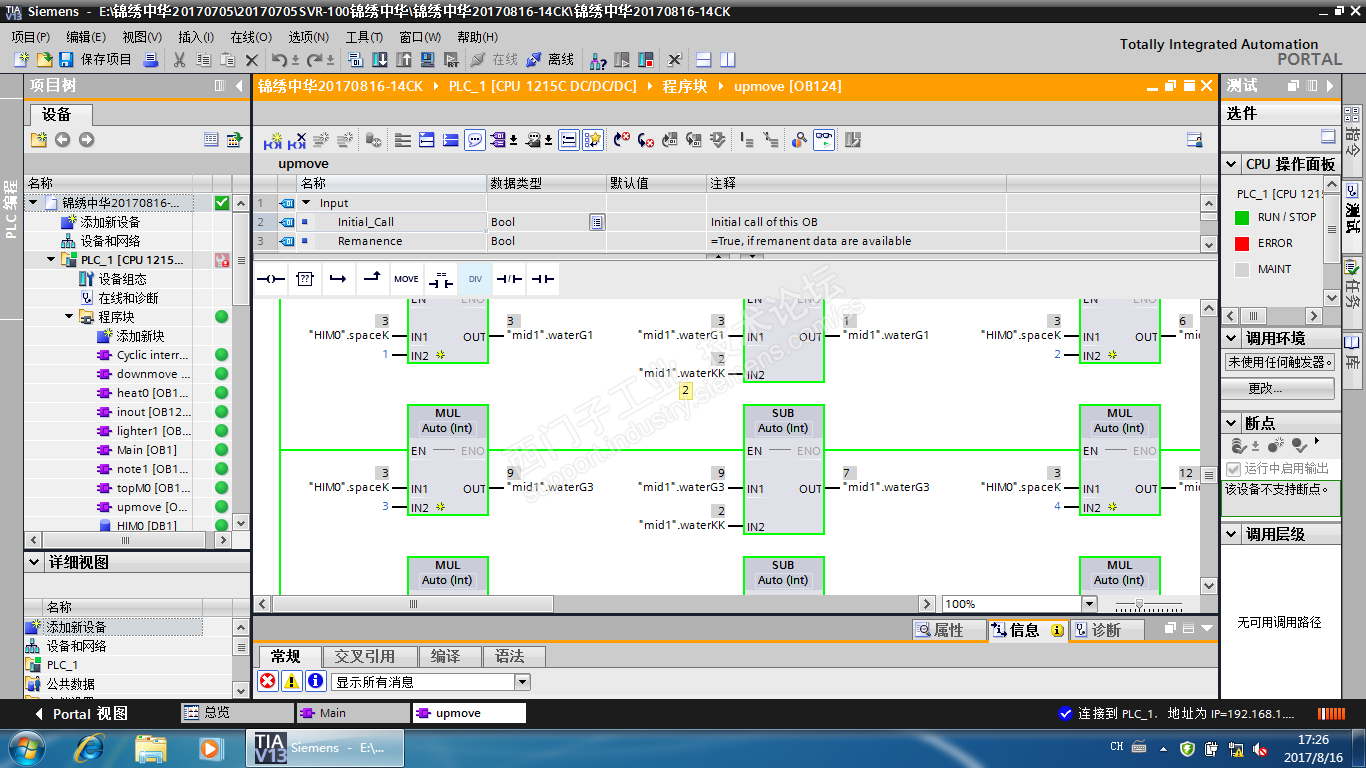The image size is (1366, 768).
Task: Click the forward arrow in project tree toolbar
Action: pos(86,140)
